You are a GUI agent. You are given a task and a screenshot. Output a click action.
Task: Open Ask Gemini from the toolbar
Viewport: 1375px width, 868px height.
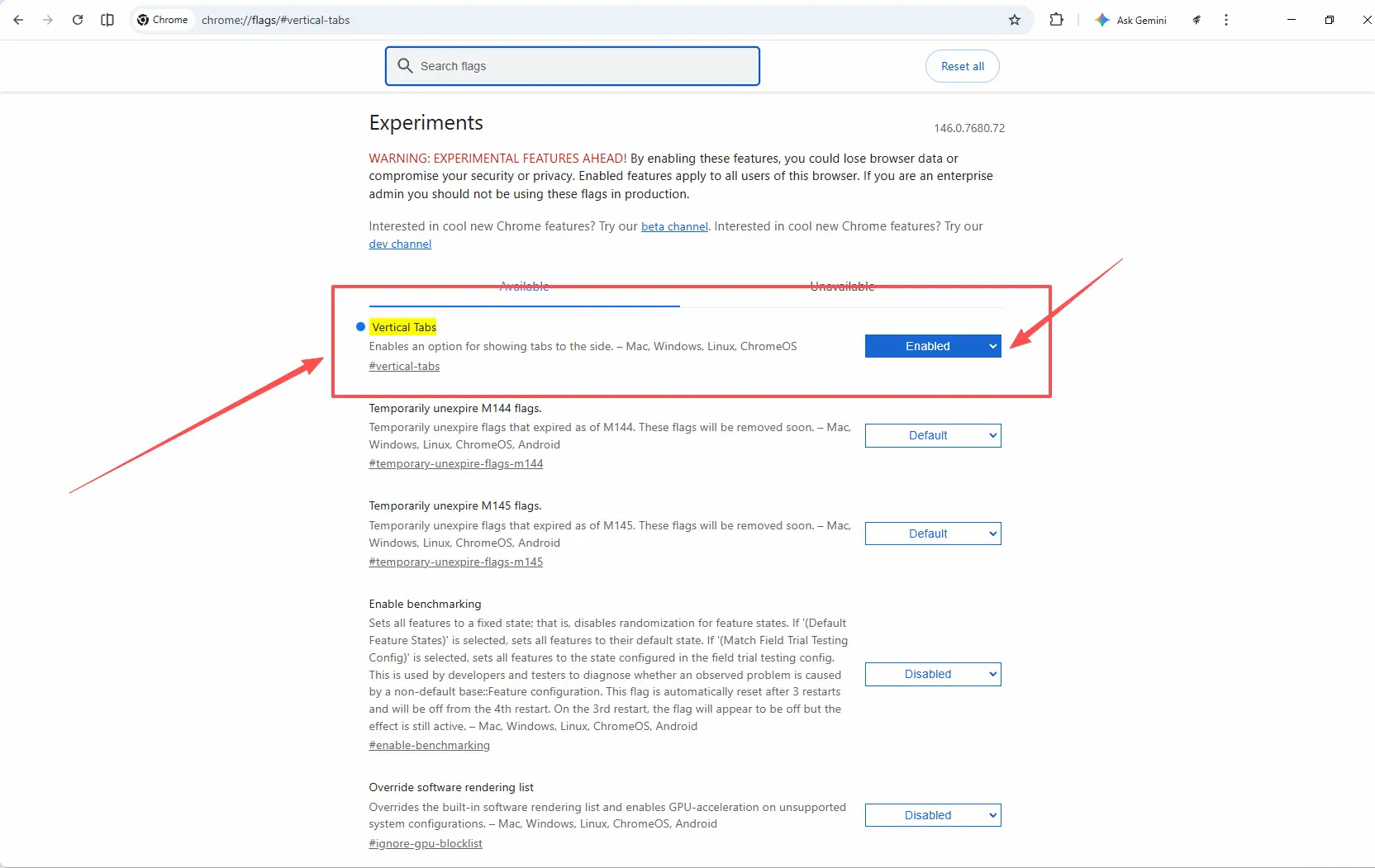click(x=1130, y=20)
